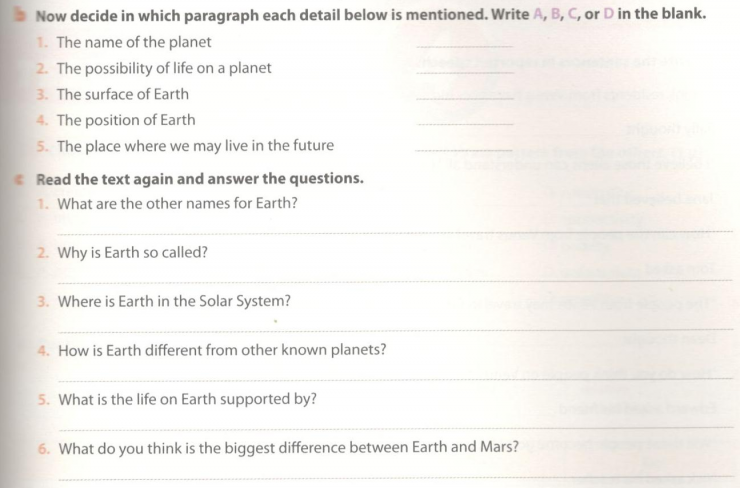The image size is (740, 488).
Task: Select answer line under 'Where is Earth in the Solar System?'
Action: coord(395,330)
